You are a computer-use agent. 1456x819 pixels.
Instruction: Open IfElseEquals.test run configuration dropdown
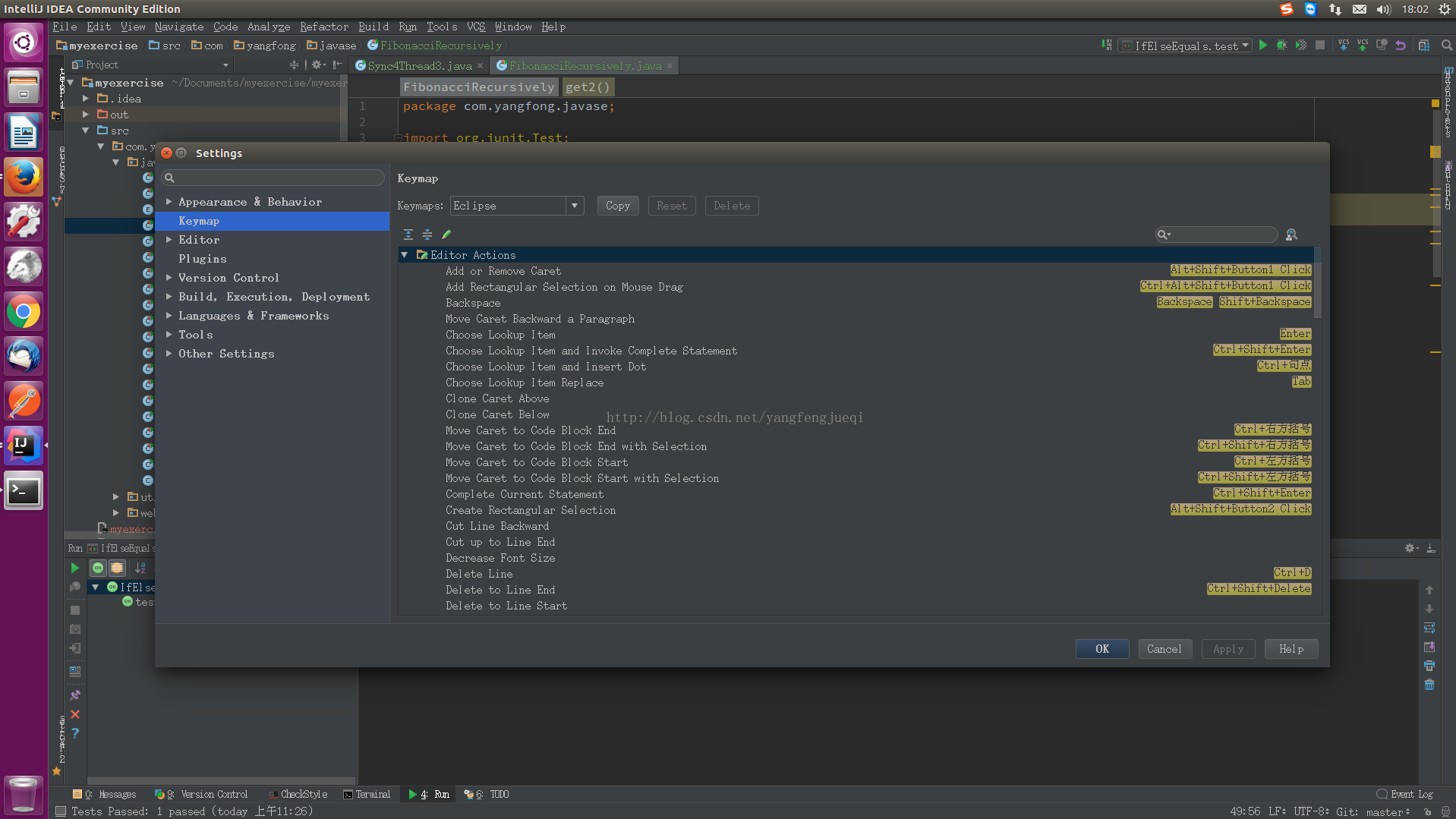[x=1186, y=46]
